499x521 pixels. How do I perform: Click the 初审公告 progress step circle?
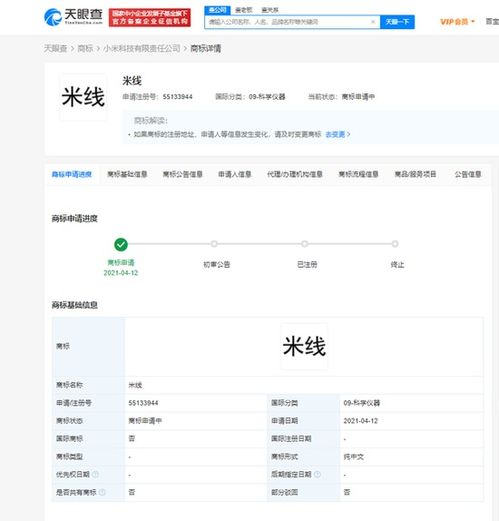[214, 244]
